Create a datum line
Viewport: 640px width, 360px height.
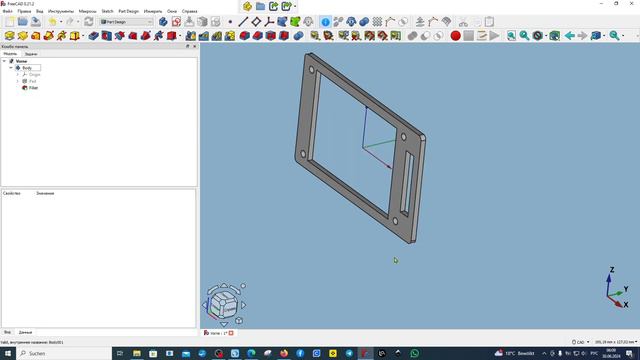point(243,22)
